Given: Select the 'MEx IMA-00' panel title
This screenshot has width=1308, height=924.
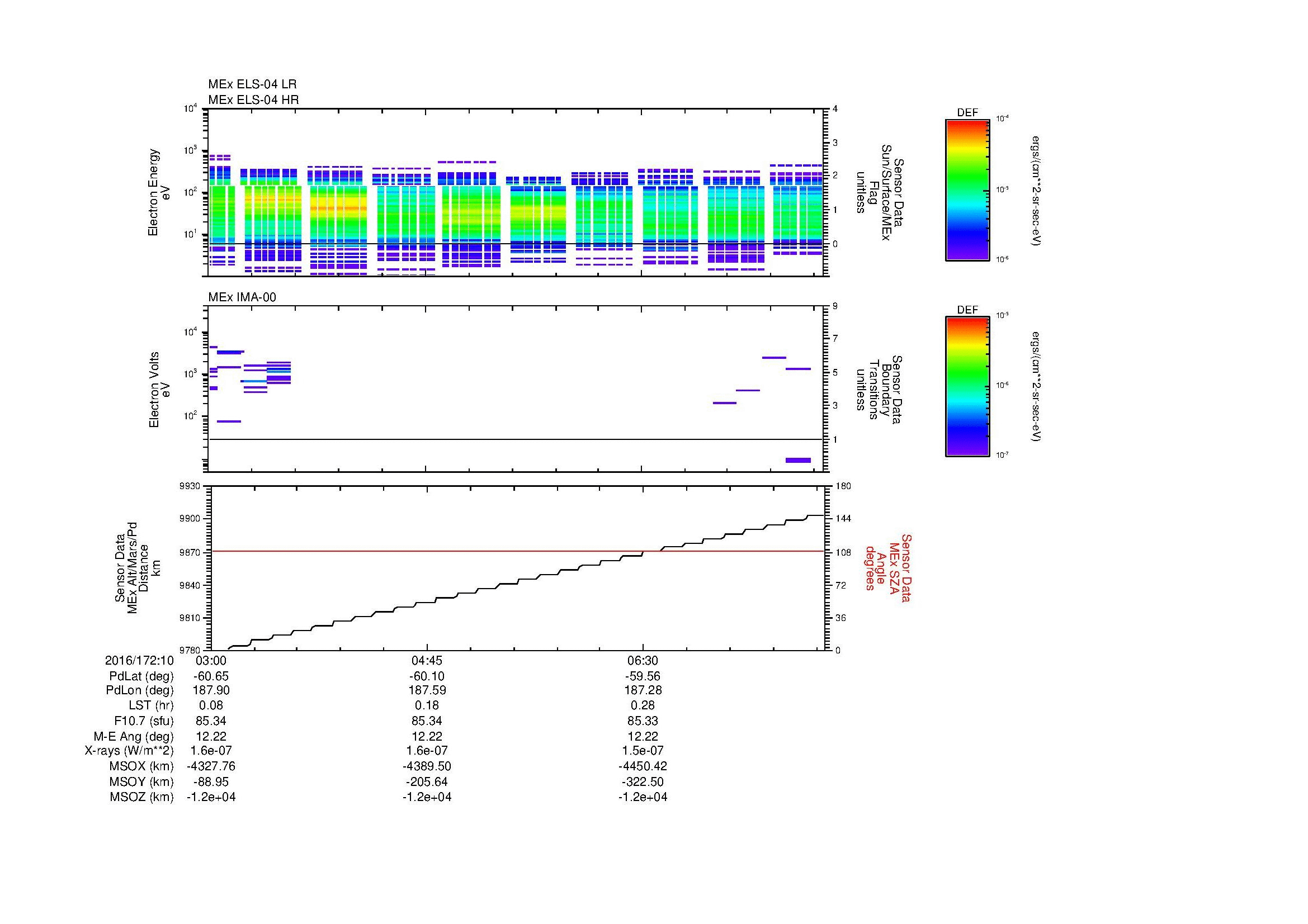Looking at the screenshot, I should (x=242, y=297).
